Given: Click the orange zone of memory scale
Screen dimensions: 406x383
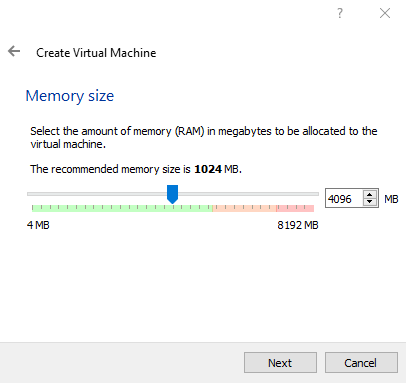Looking at the screenshot, I should (x=244, y=208).
